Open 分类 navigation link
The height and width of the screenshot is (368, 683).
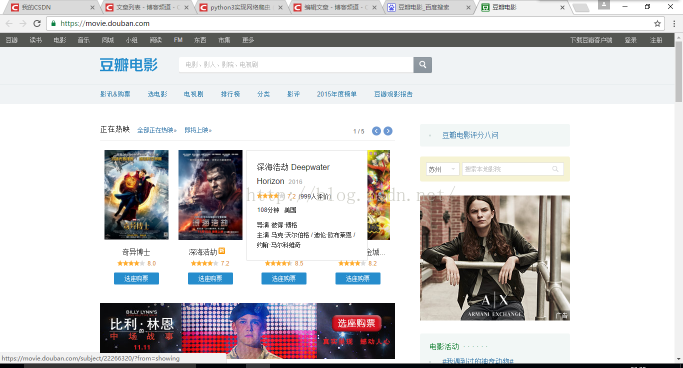click(x=263, y=94)
